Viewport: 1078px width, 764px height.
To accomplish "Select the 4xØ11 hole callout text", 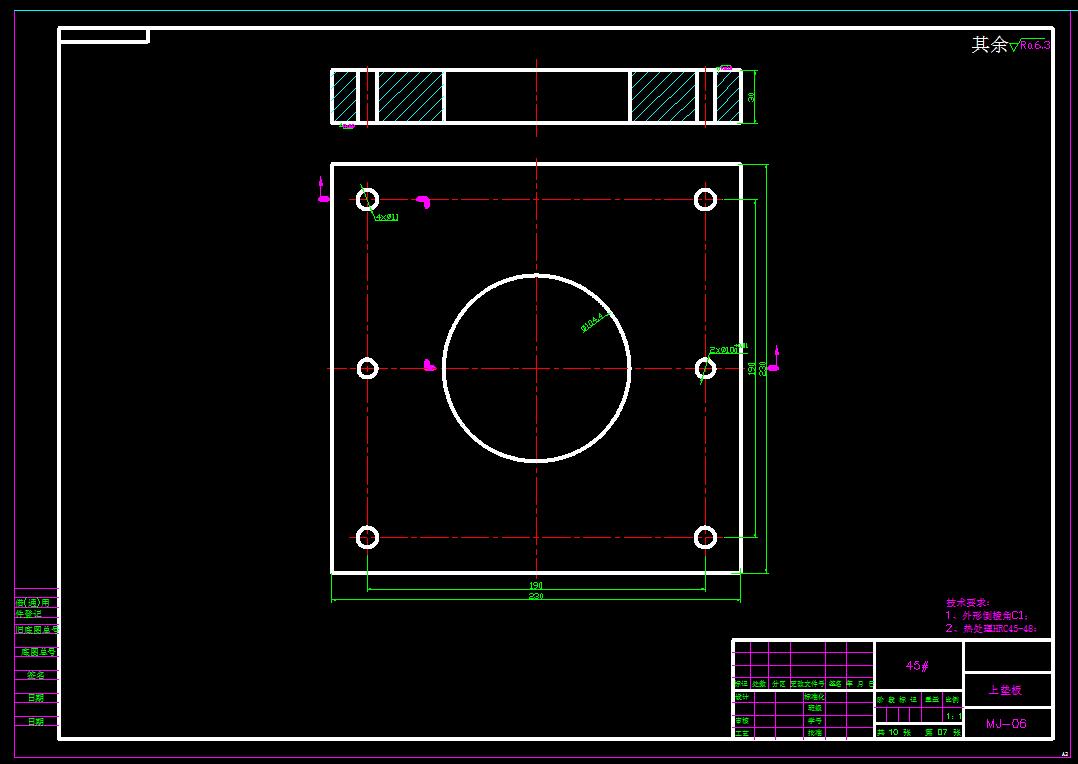I will [x=387, y=217].
